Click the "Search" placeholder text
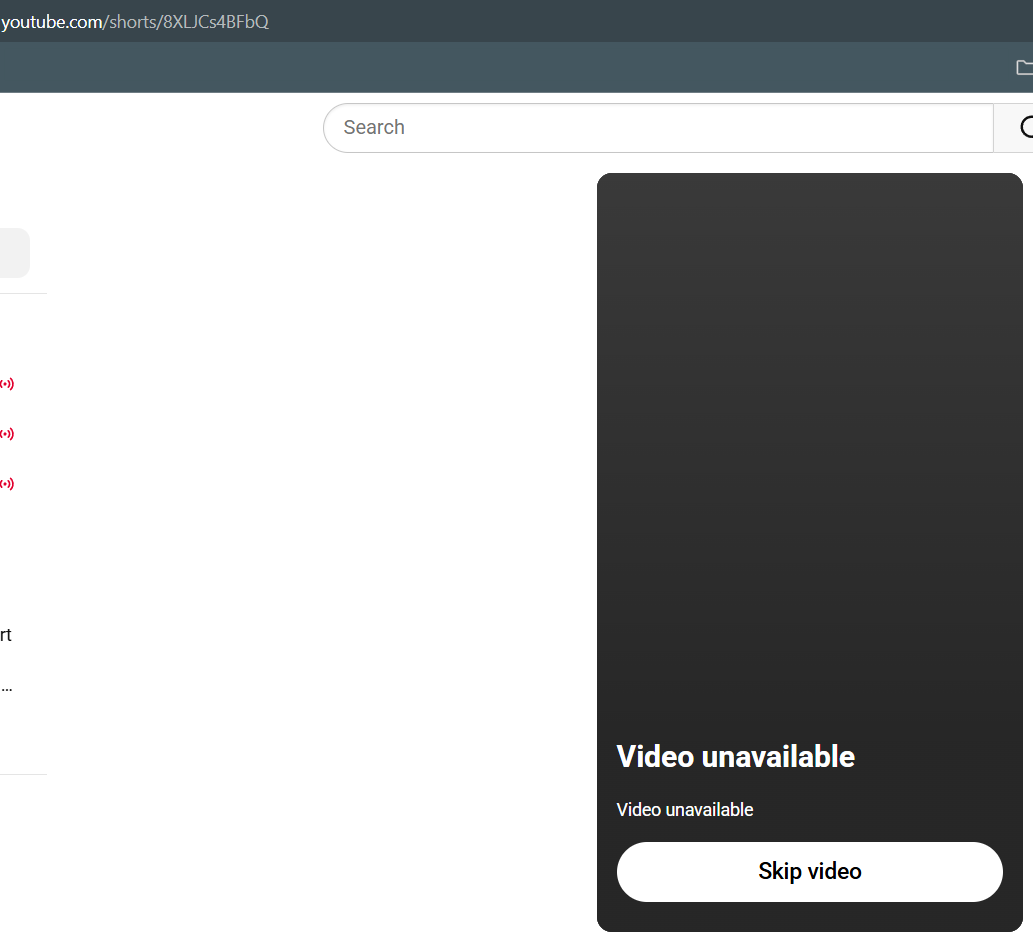Screen dimensions: 1033x941 374,128
